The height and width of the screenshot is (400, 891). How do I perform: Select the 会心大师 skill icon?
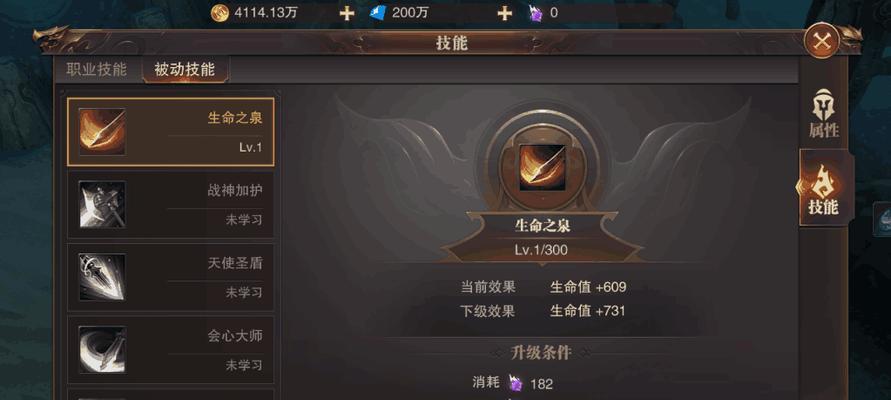coord(102,350)
